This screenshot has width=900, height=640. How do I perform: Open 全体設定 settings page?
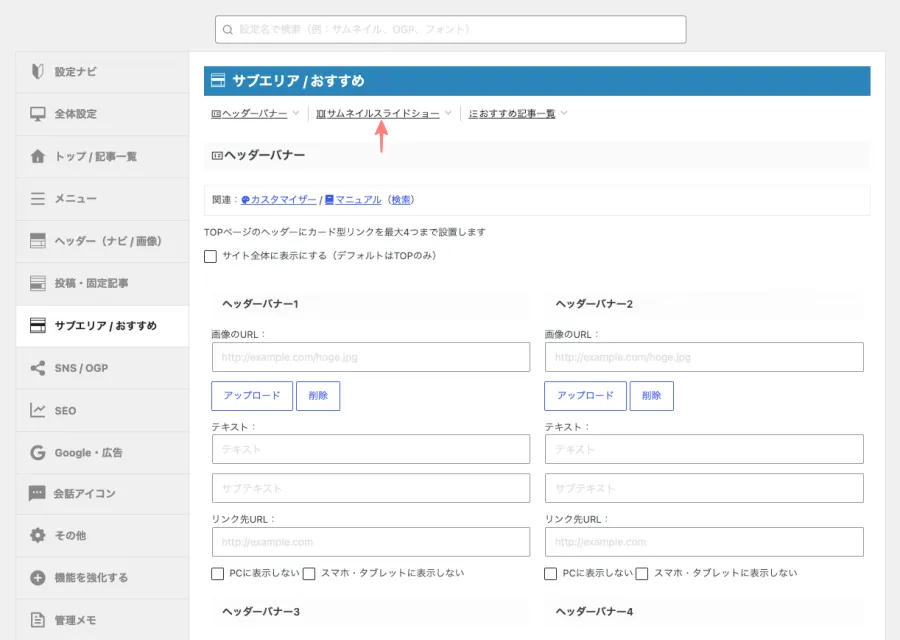(102, 114)
